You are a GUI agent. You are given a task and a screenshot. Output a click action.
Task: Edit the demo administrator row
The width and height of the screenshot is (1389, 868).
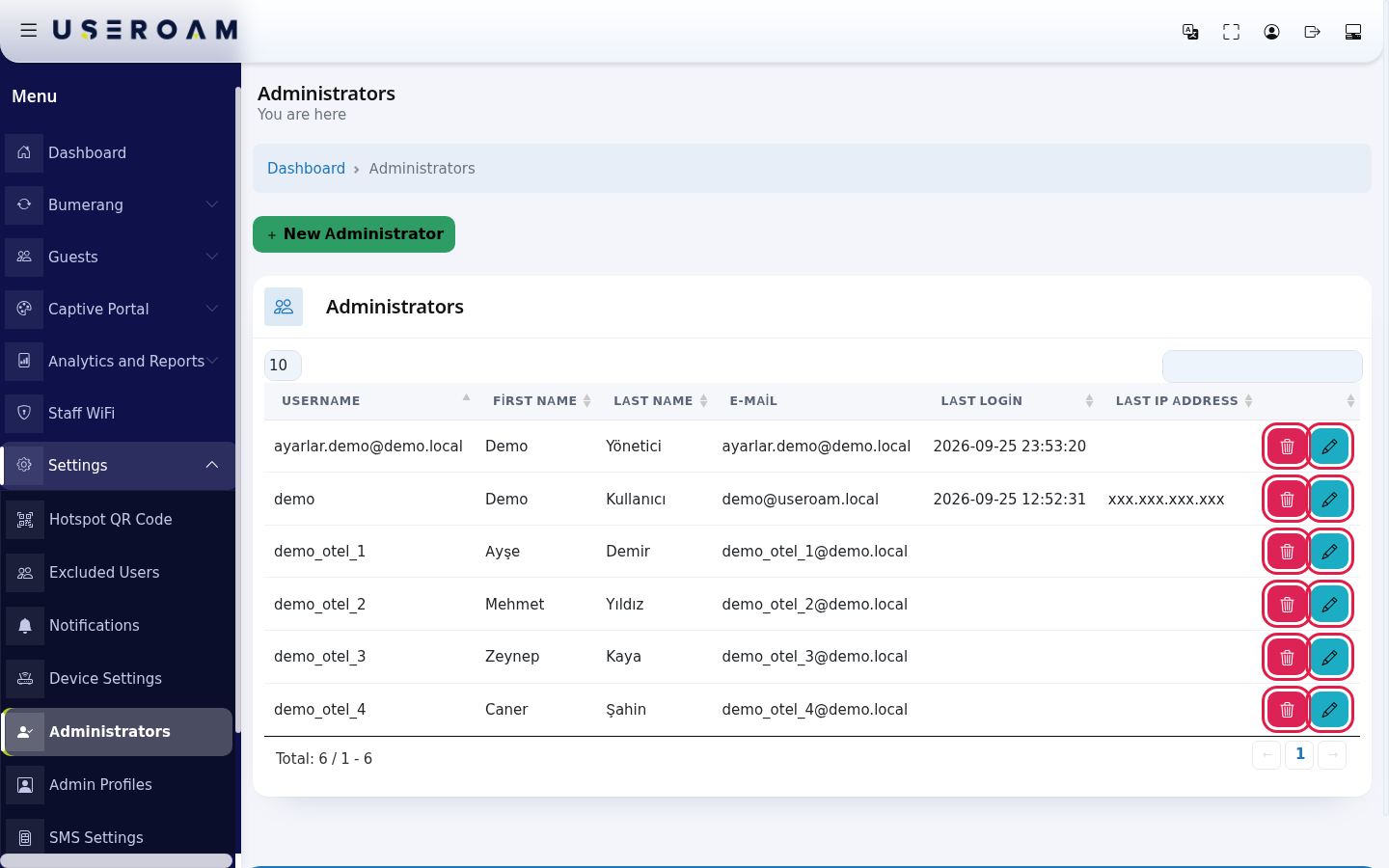coord(1329,500)
